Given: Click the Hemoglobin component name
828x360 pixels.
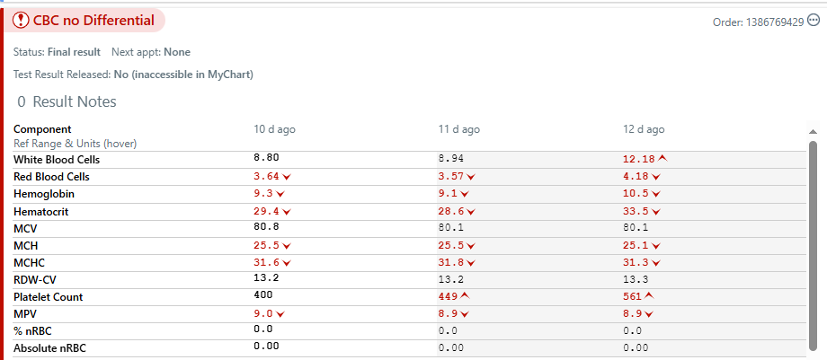Looking at the screenshot, I should 44,194.
